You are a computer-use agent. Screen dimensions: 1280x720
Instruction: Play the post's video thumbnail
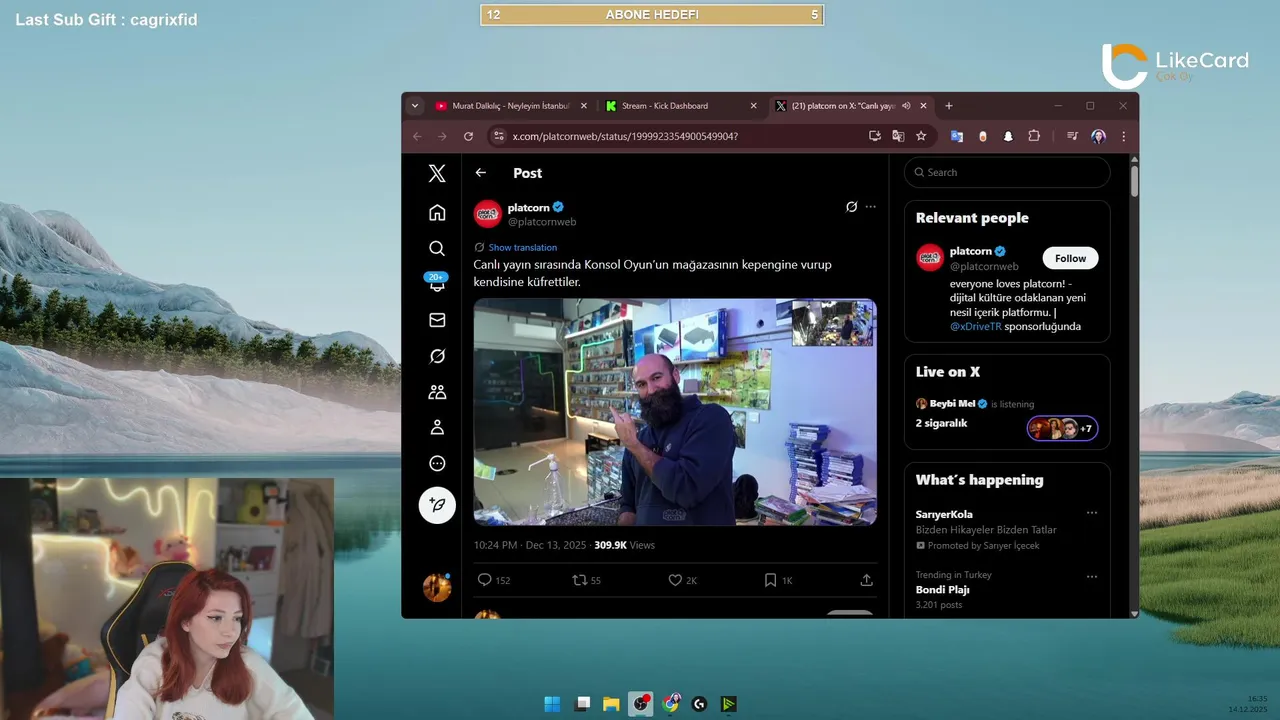click(675, 412)
